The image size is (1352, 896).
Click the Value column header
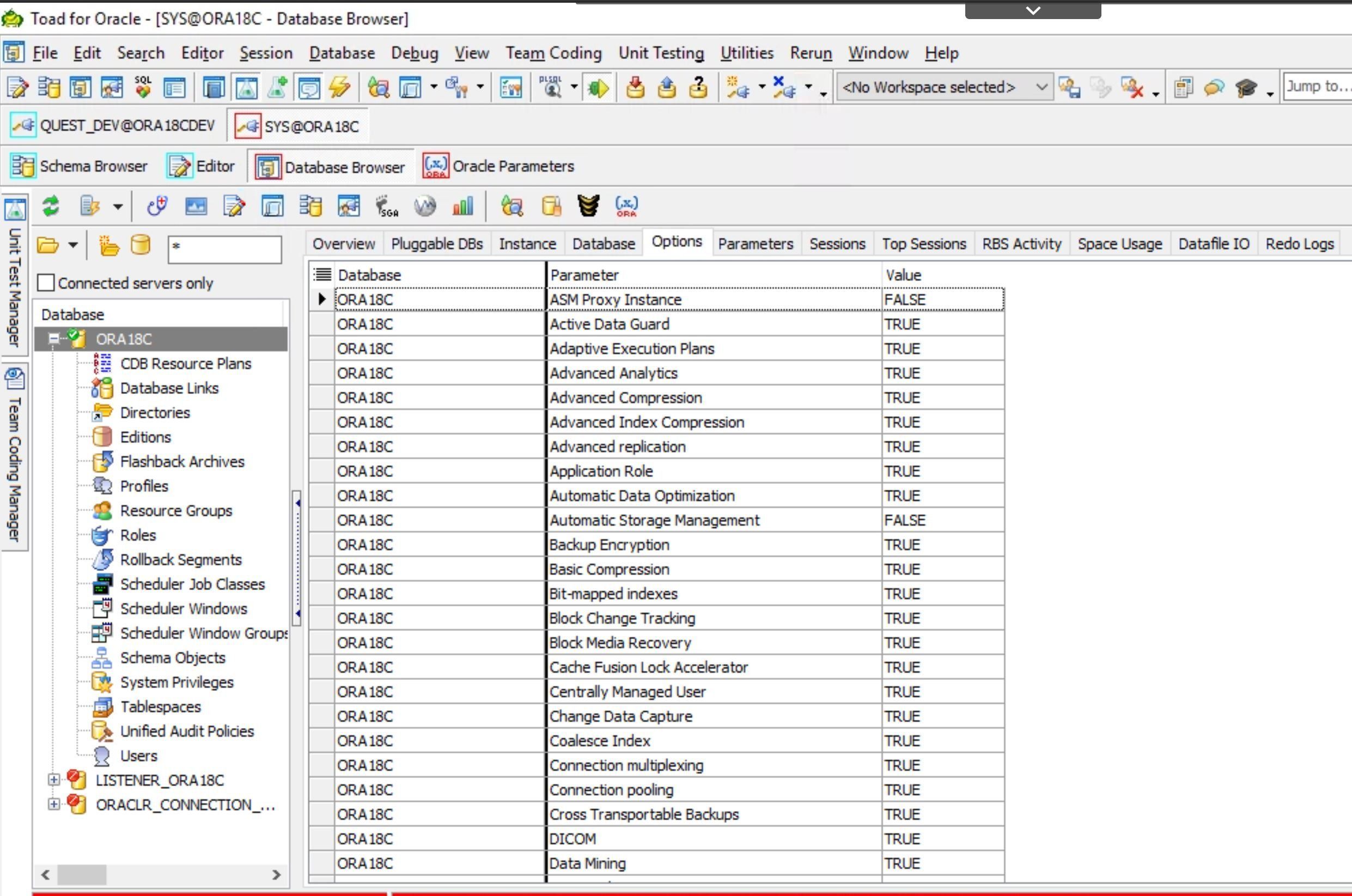point(943,275)
